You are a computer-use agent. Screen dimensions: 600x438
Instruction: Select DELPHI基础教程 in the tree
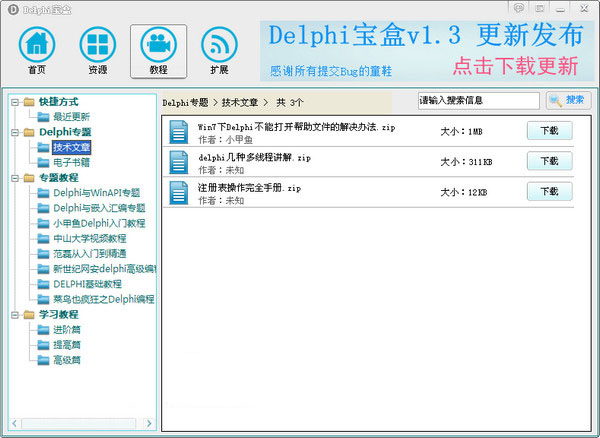[x=87, y=284]
